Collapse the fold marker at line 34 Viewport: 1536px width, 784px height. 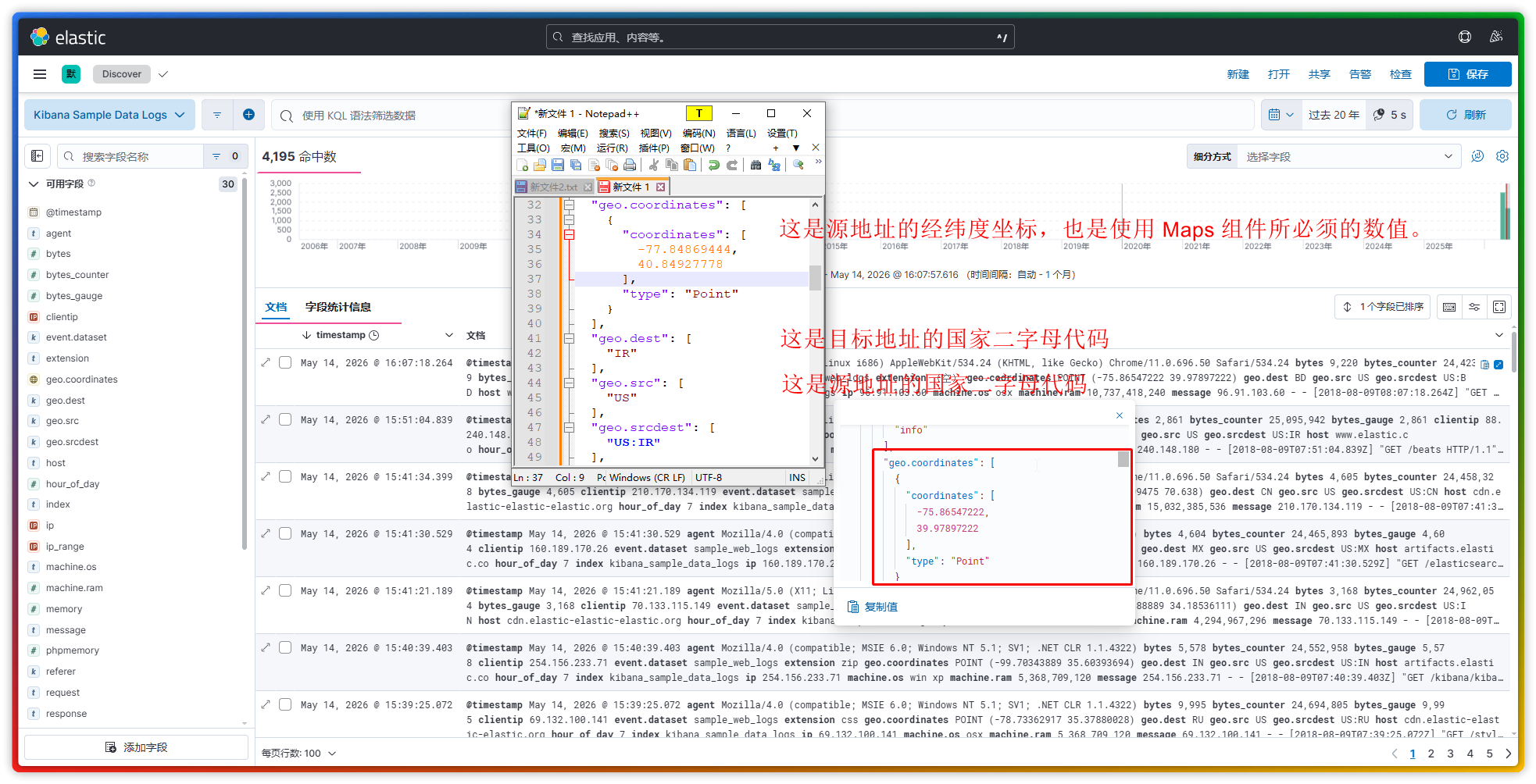(570, 234)
